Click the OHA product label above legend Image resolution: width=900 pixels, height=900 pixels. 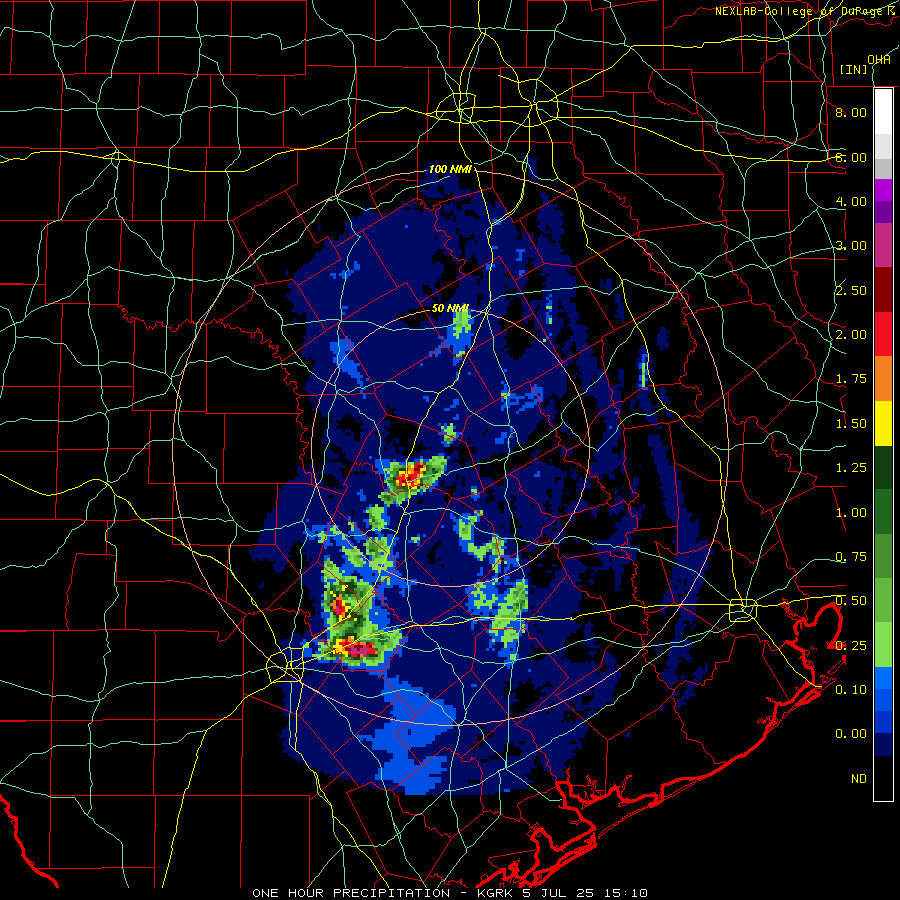coord(878,60)
